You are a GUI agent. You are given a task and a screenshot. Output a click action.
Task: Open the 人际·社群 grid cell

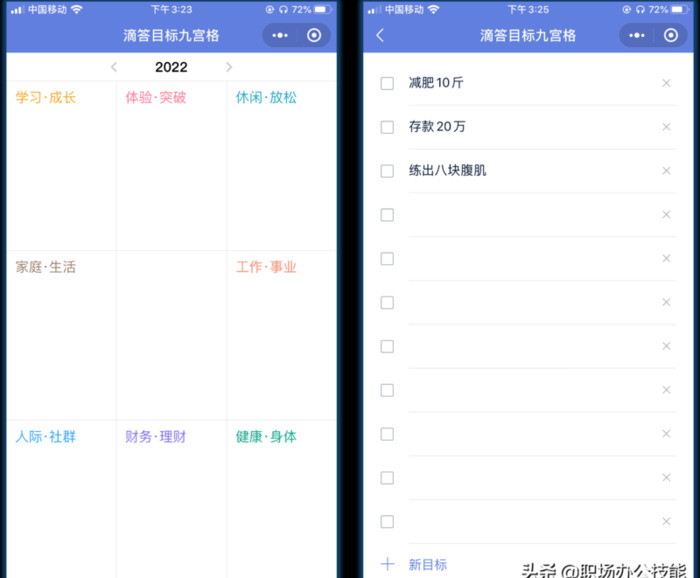click(x=62, y=499)
